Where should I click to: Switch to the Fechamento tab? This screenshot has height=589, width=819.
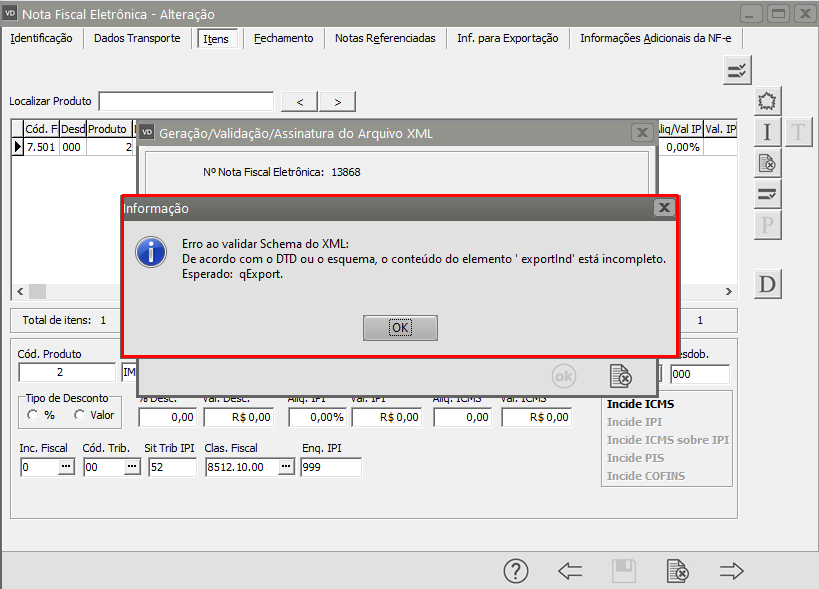pos(283,38)
